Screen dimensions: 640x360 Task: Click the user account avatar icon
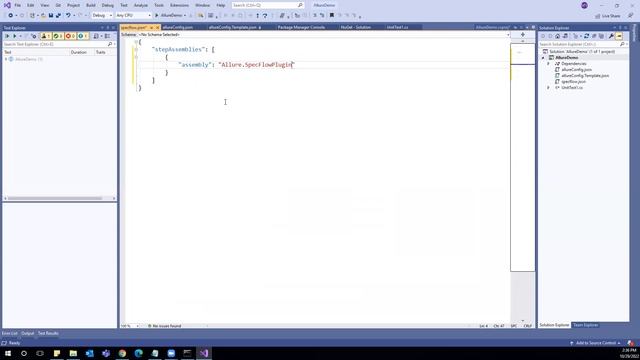(x=584, y=5)
